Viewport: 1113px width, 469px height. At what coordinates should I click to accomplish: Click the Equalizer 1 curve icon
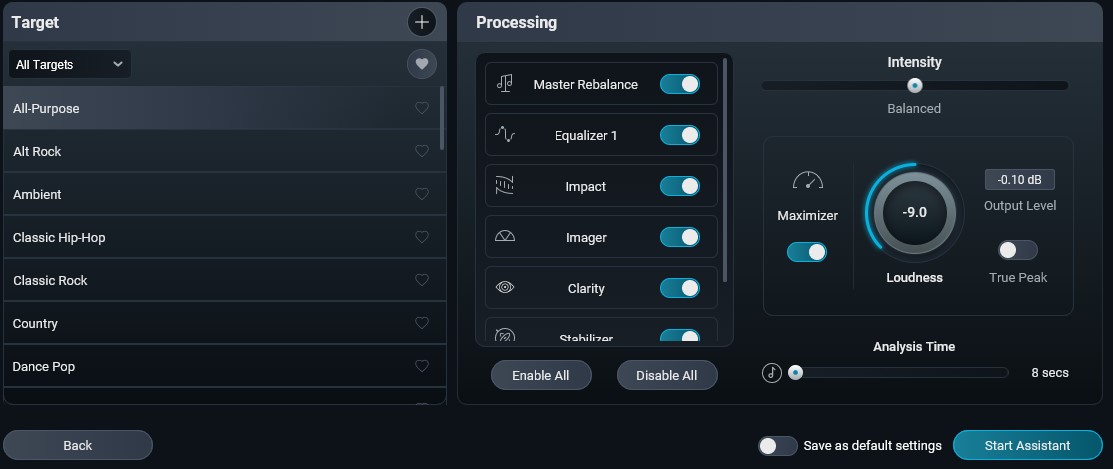pyautogui.click(x=505, y=135)
